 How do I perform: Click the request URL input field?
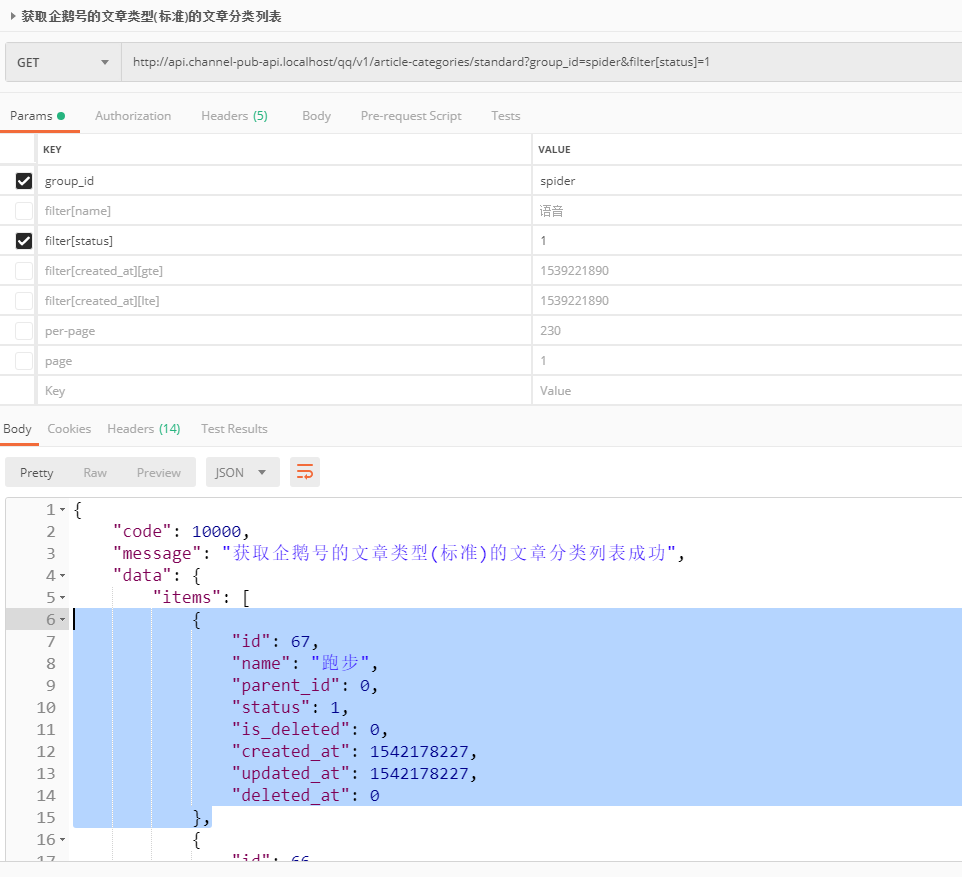[540, 62]
